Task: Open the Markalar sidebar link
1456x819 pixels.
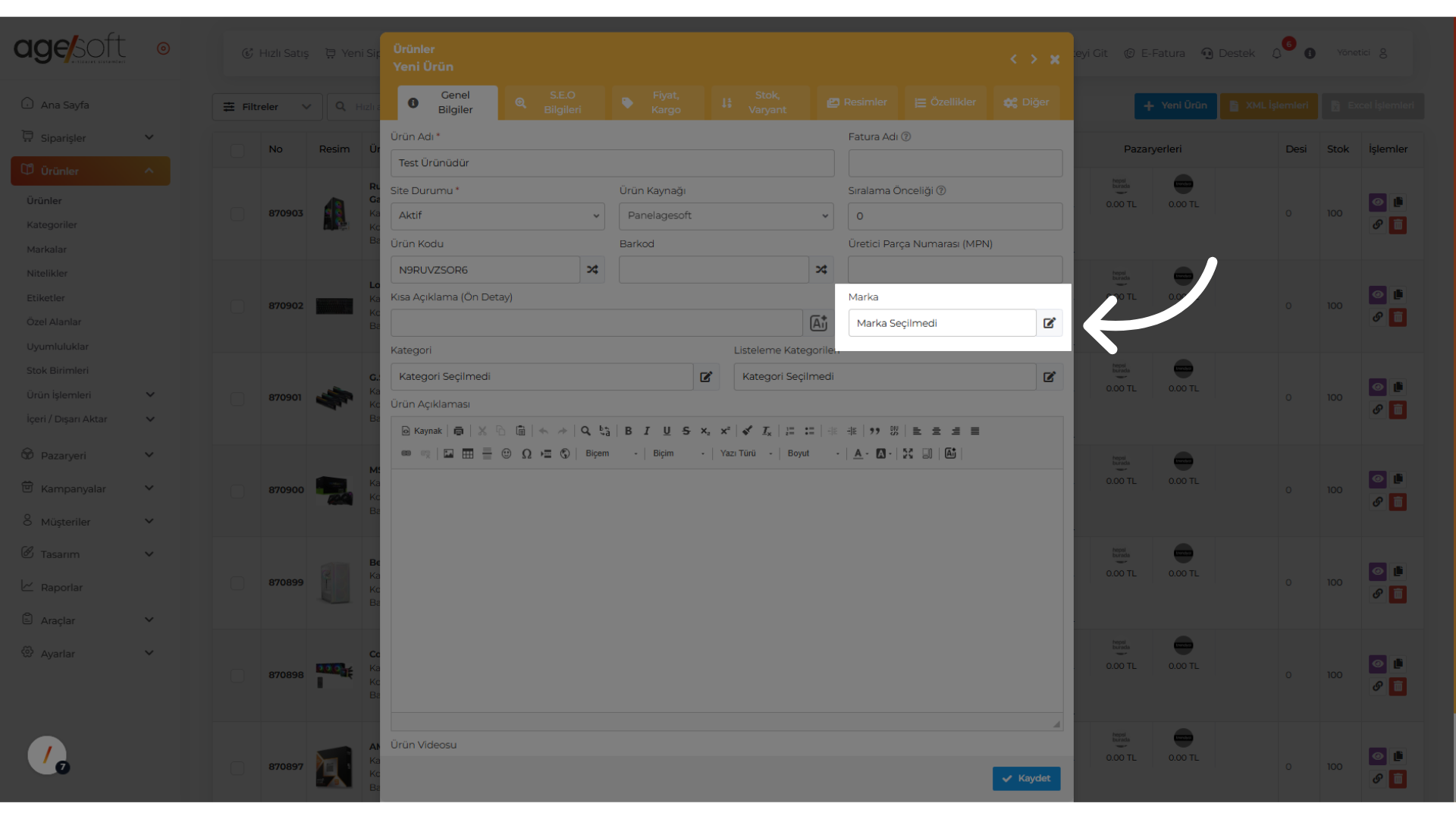Action: coord(47,249)
